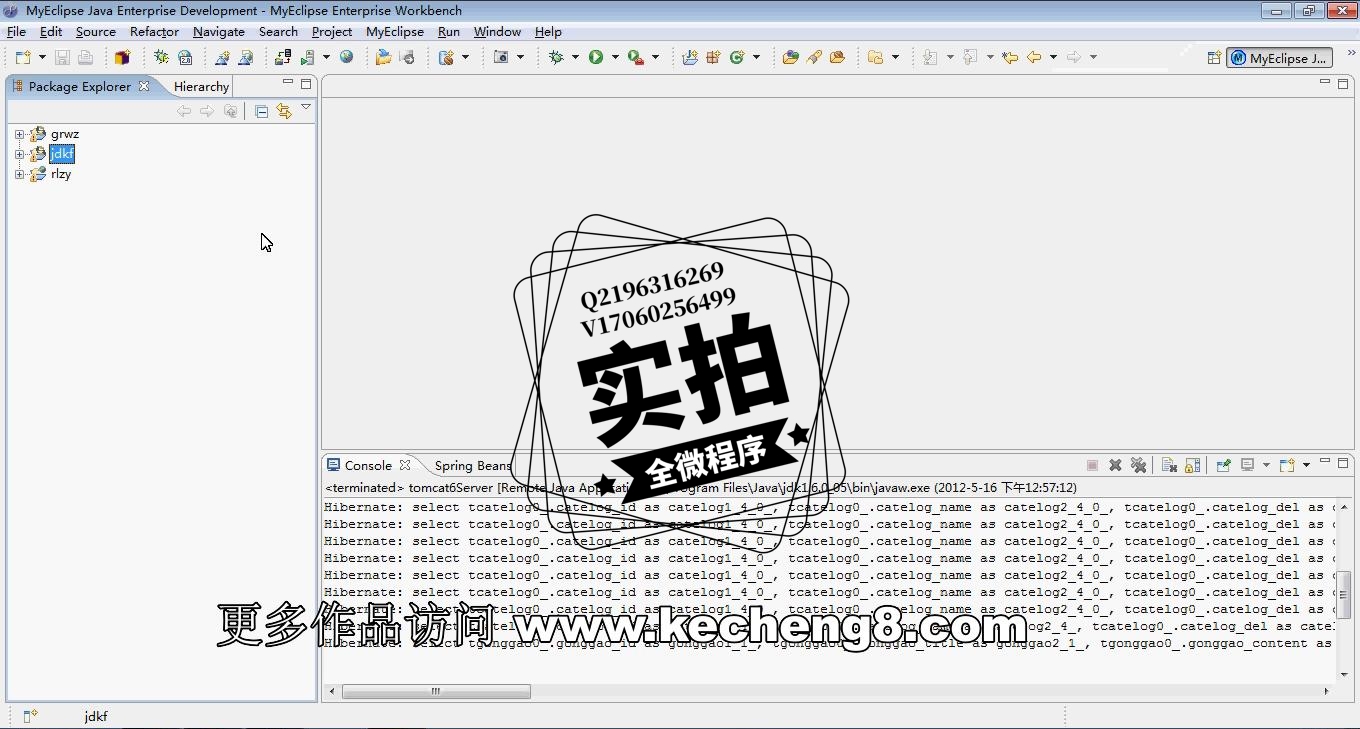Click the globe web browser icon
Viewport: 1360px width, 729px height.
[346, 58]
